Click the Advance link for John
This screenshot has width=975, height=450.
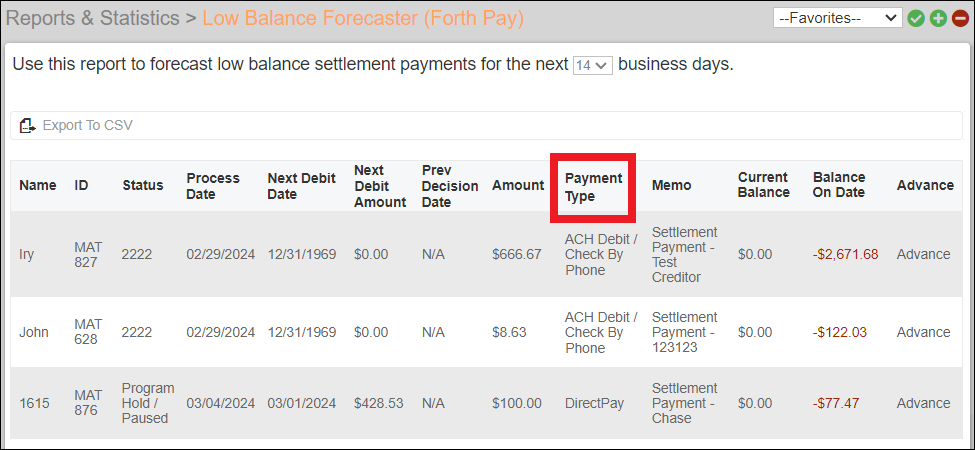tap(923, 333)
